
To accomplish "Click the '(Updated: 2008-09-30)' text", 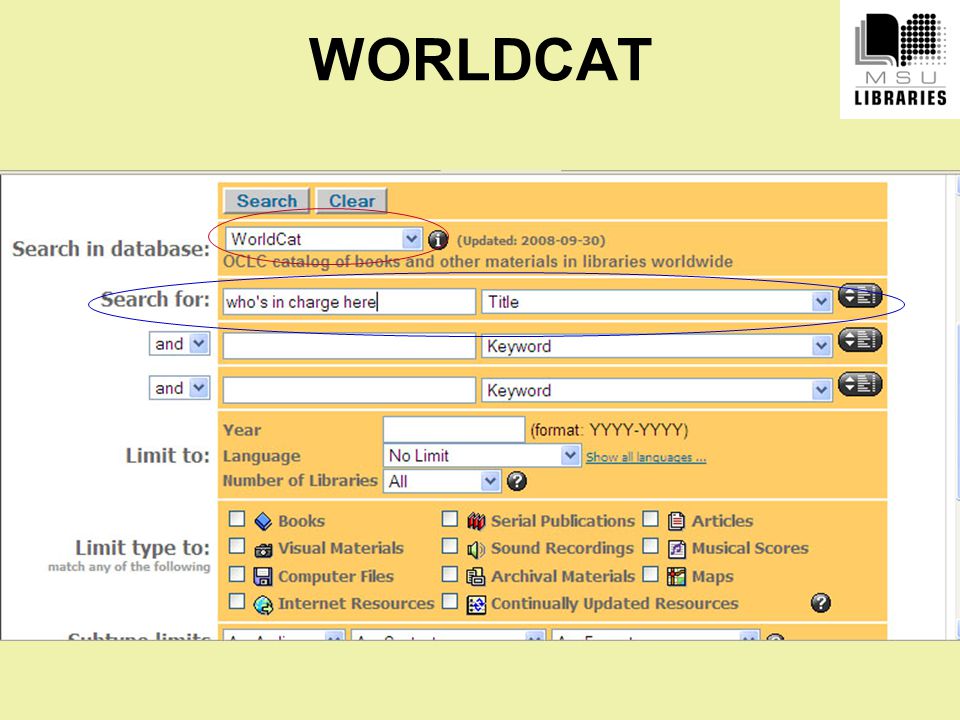I will (x=531, y=240).
